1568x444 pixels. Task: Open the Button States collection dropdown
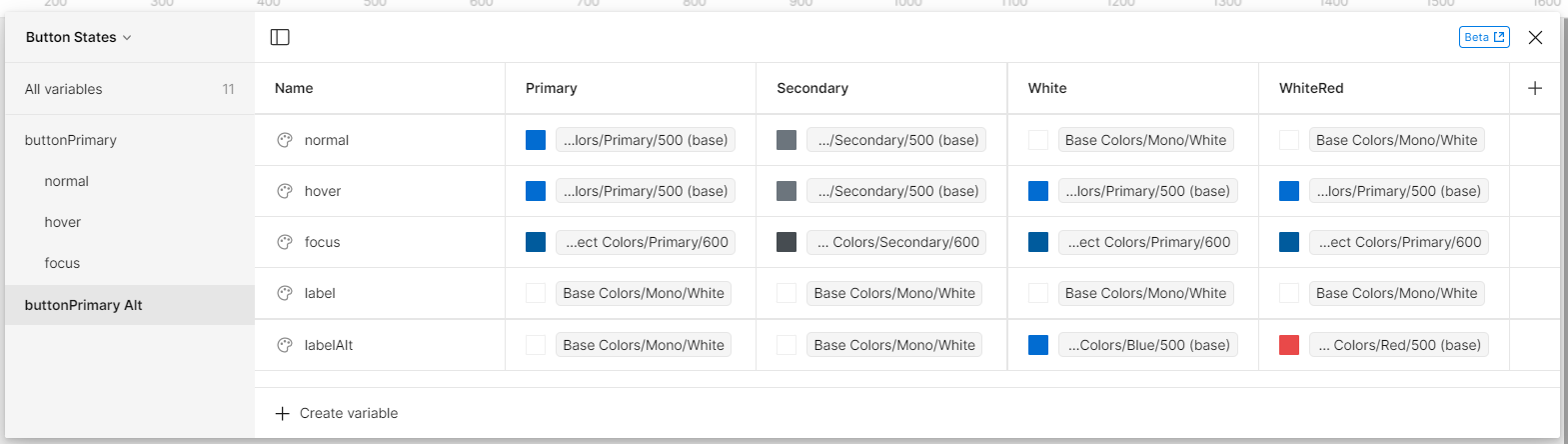(78, 37)
